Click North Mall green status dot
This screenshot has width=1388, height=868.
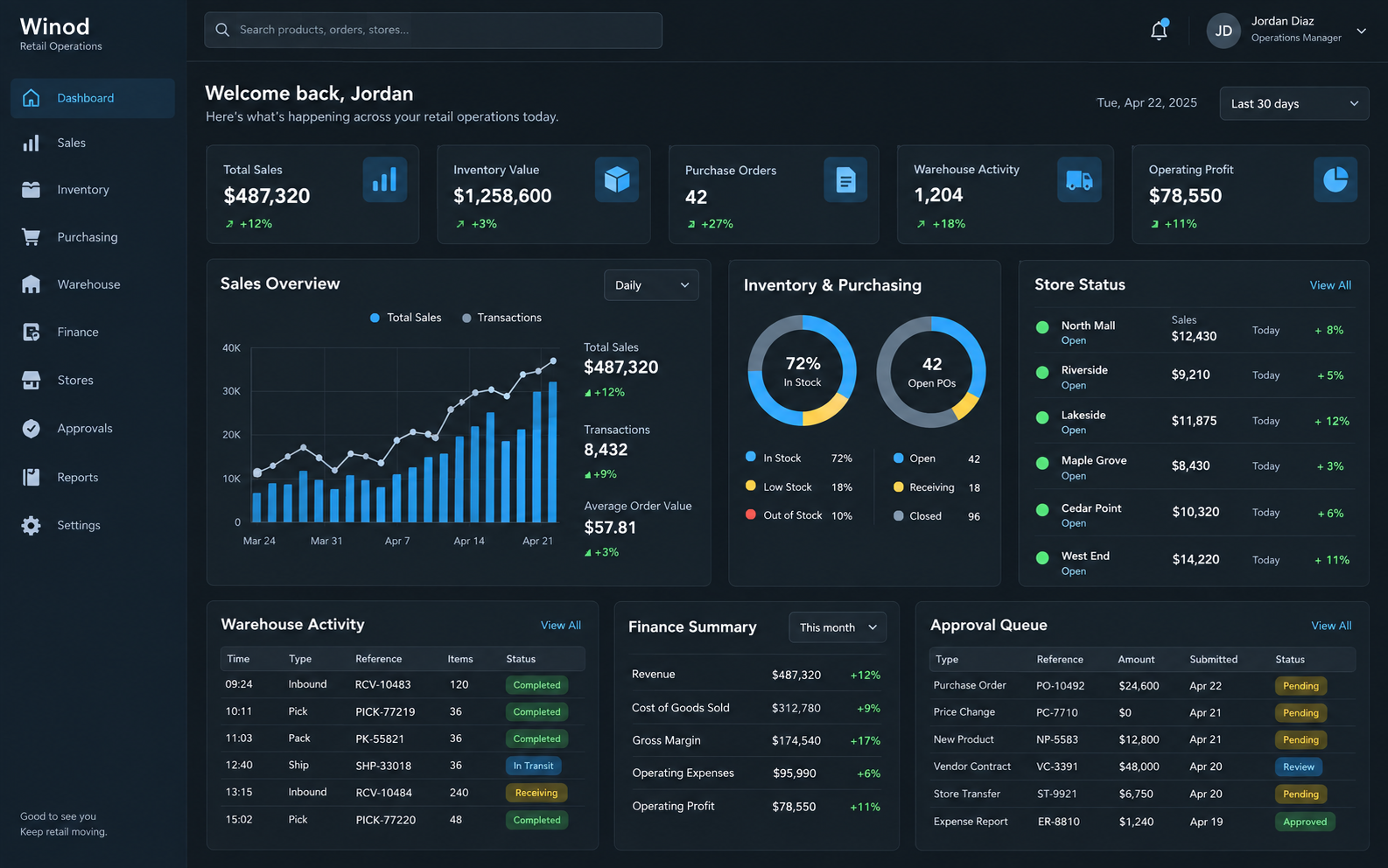pos(1042,327)
